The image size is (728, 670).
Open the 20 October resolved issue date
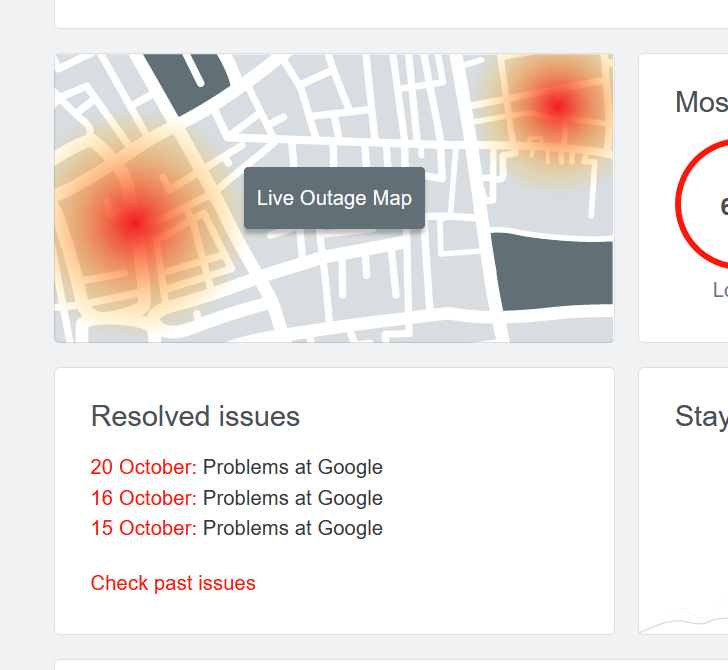click(143, 467)
